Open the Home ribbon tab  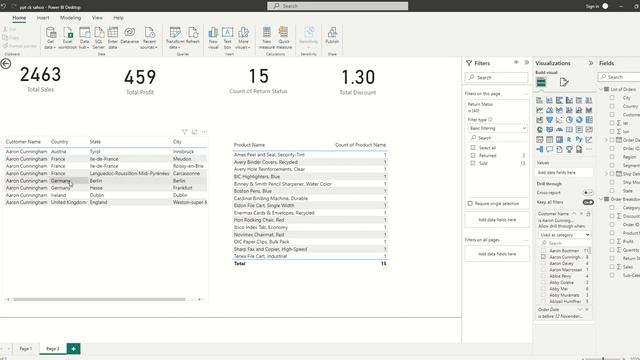coord(19,18)
